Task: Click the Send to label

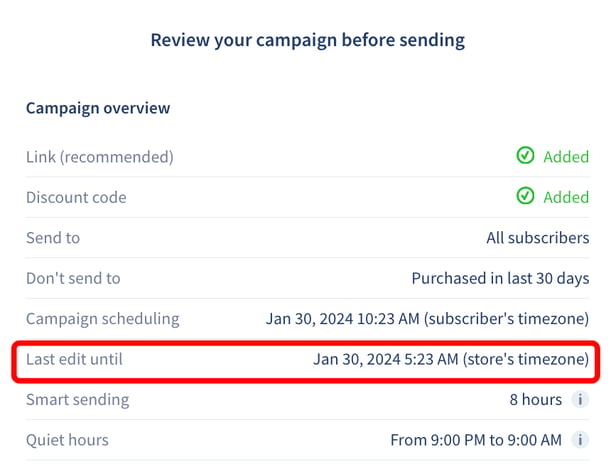Action: click(x=53, y=238)
